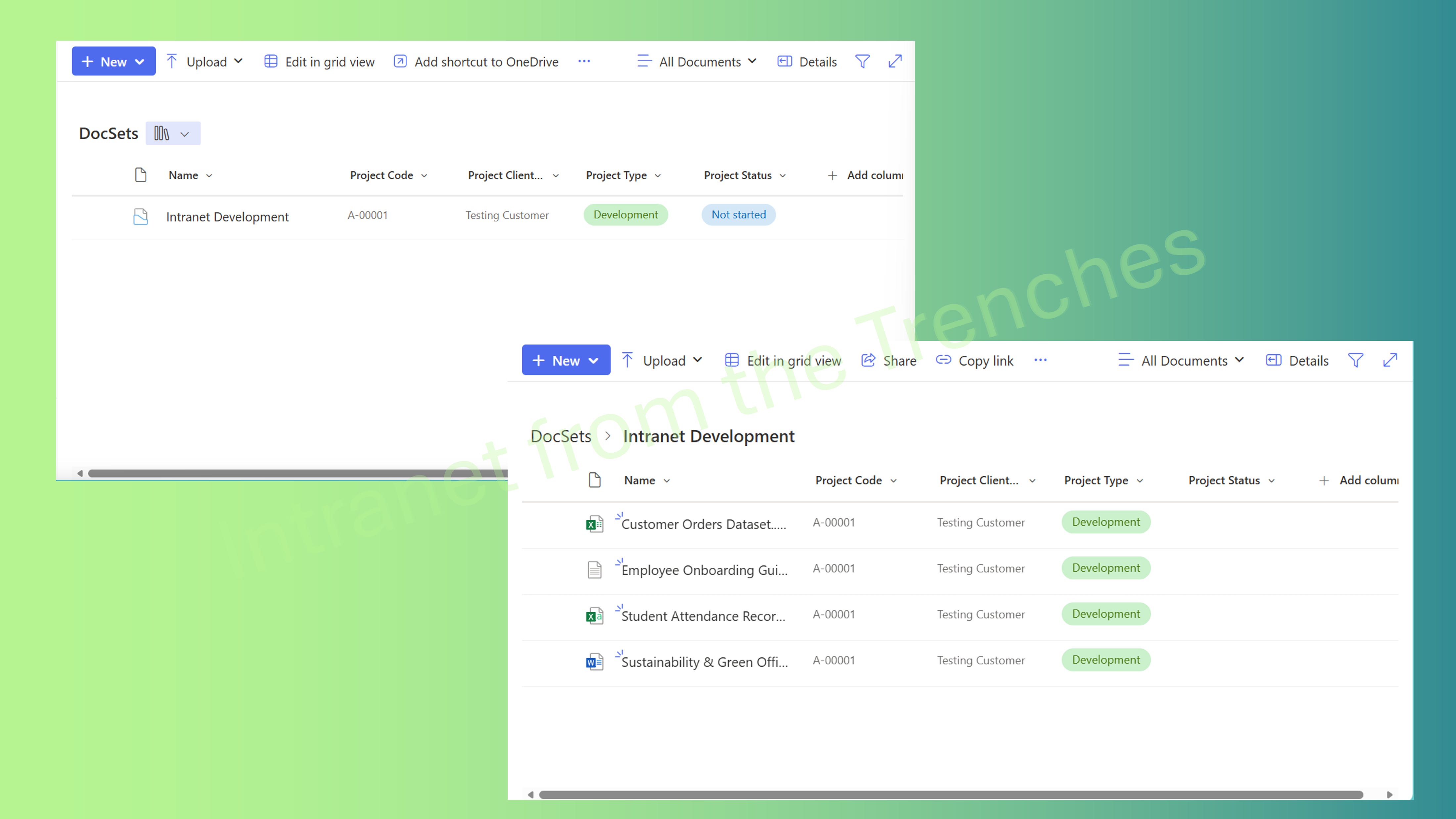Click the Share button in lower toolbar

coord(888,361)
